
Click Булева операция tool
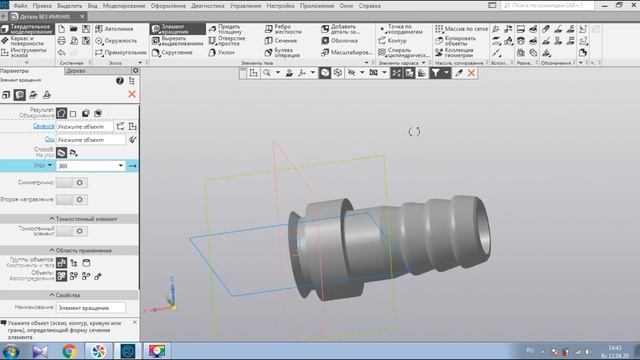click(x=282, y=53)
